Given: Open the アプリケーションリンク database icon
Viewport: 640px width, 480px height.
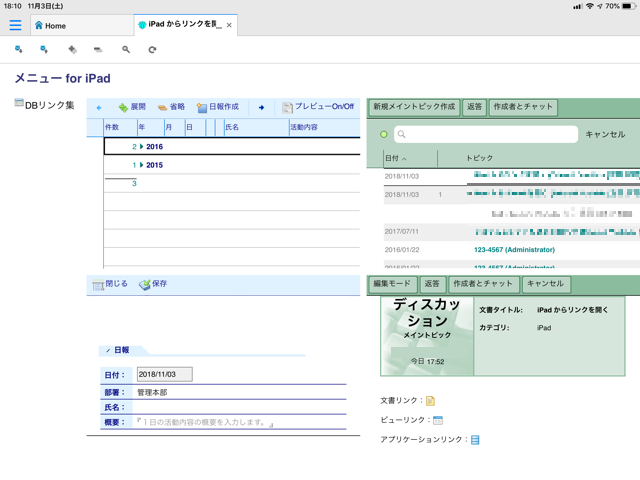Looking at the screenshot, I should point(475,440).
